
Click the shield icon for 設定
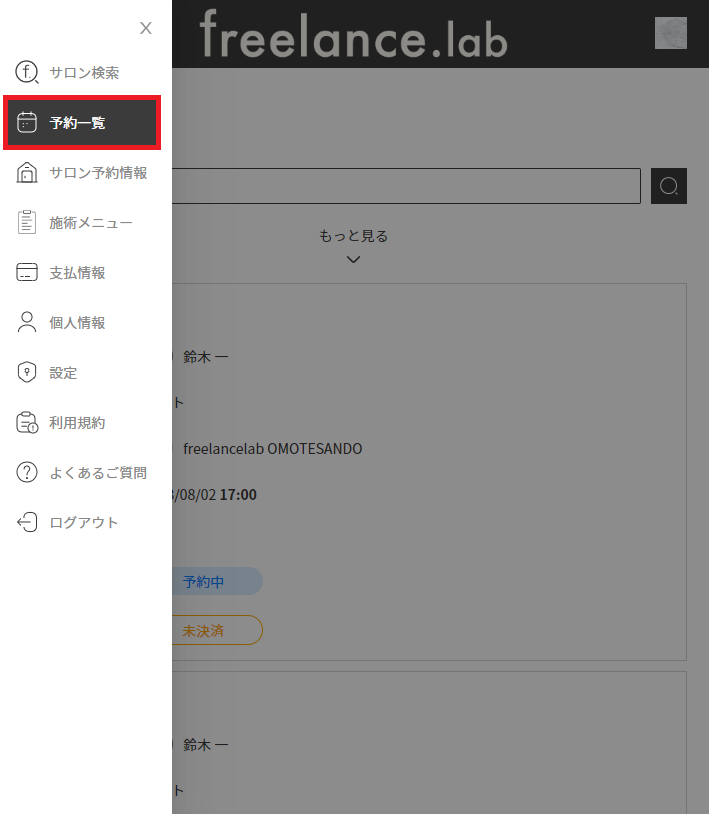pos(27,373)
